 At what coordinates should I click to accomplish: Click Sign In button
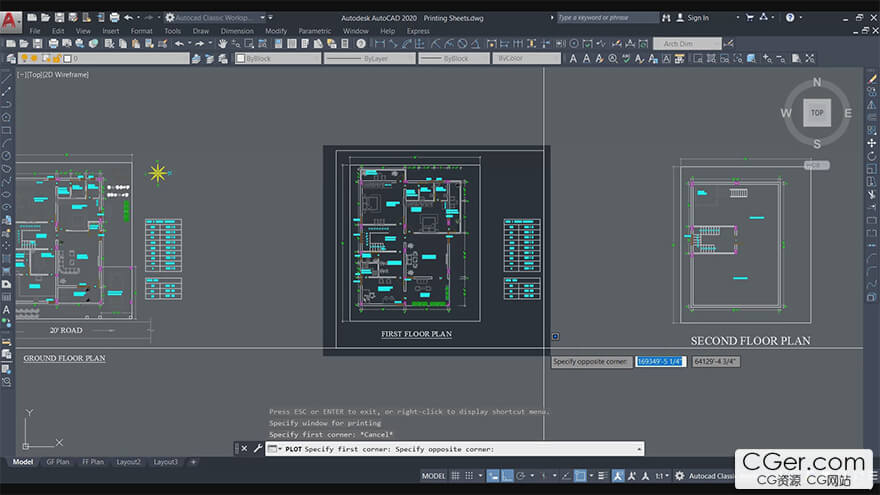tap(693, 18)
